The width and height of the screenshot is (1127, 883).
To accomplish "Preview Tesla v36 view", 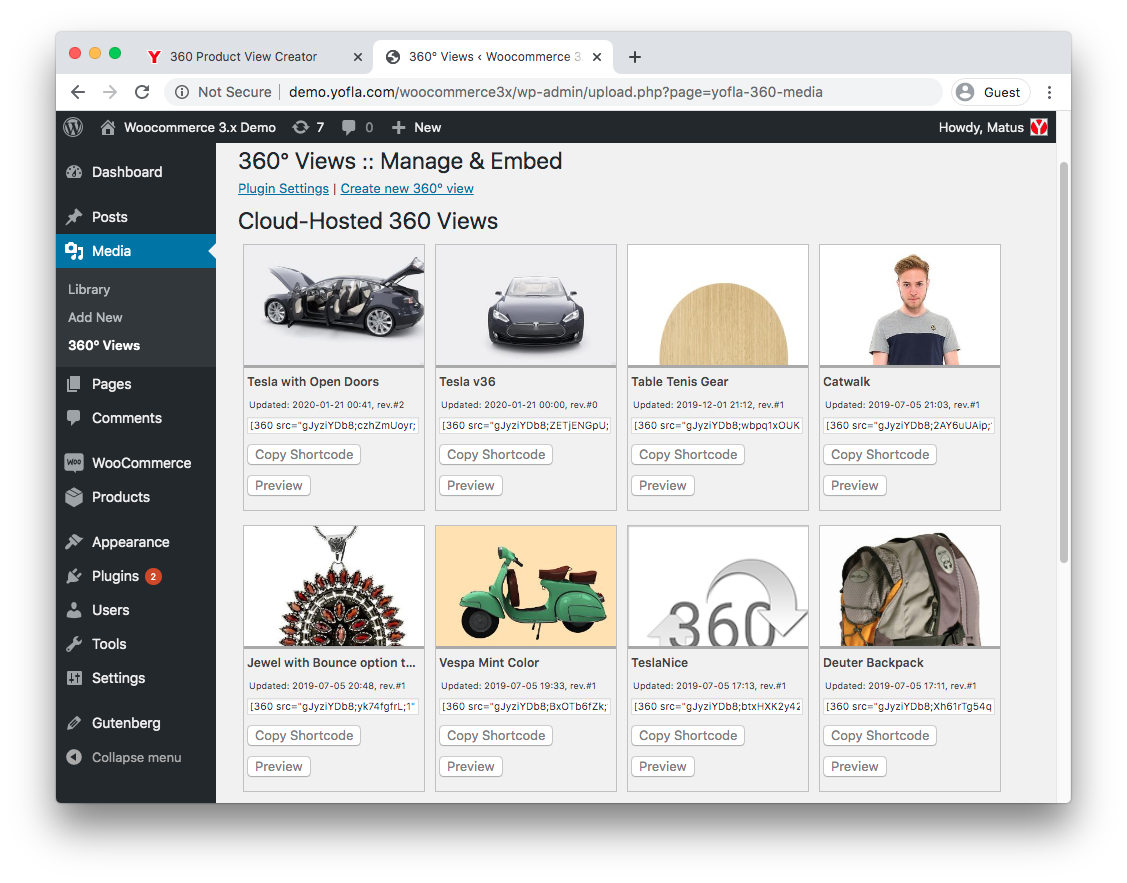I will tap(471, 486).
